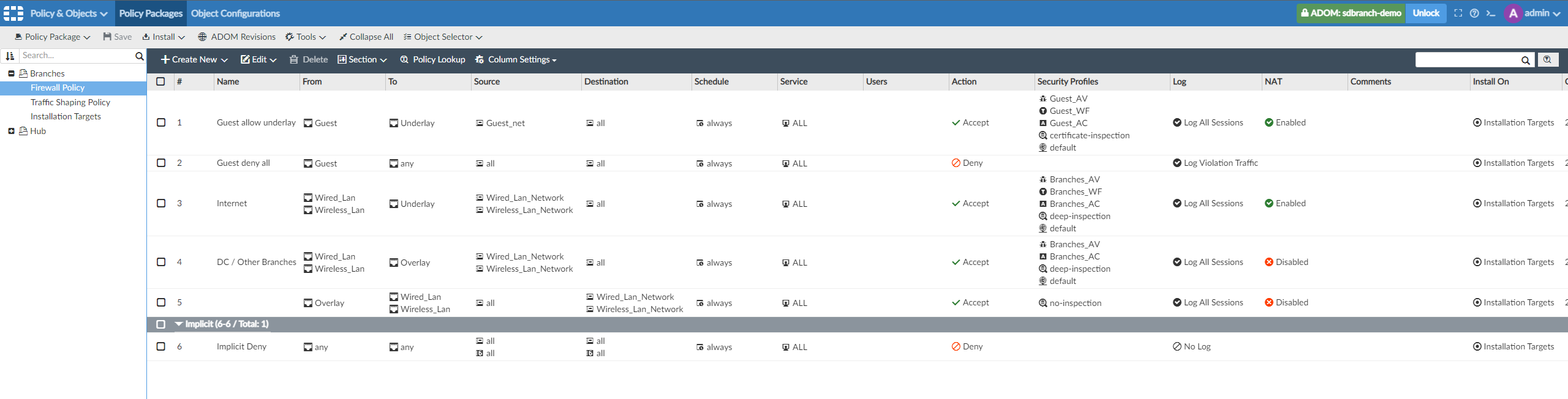Tick the Implicit section checkbox
This screenshot has width=1568, height=399.
coord(161,324)
